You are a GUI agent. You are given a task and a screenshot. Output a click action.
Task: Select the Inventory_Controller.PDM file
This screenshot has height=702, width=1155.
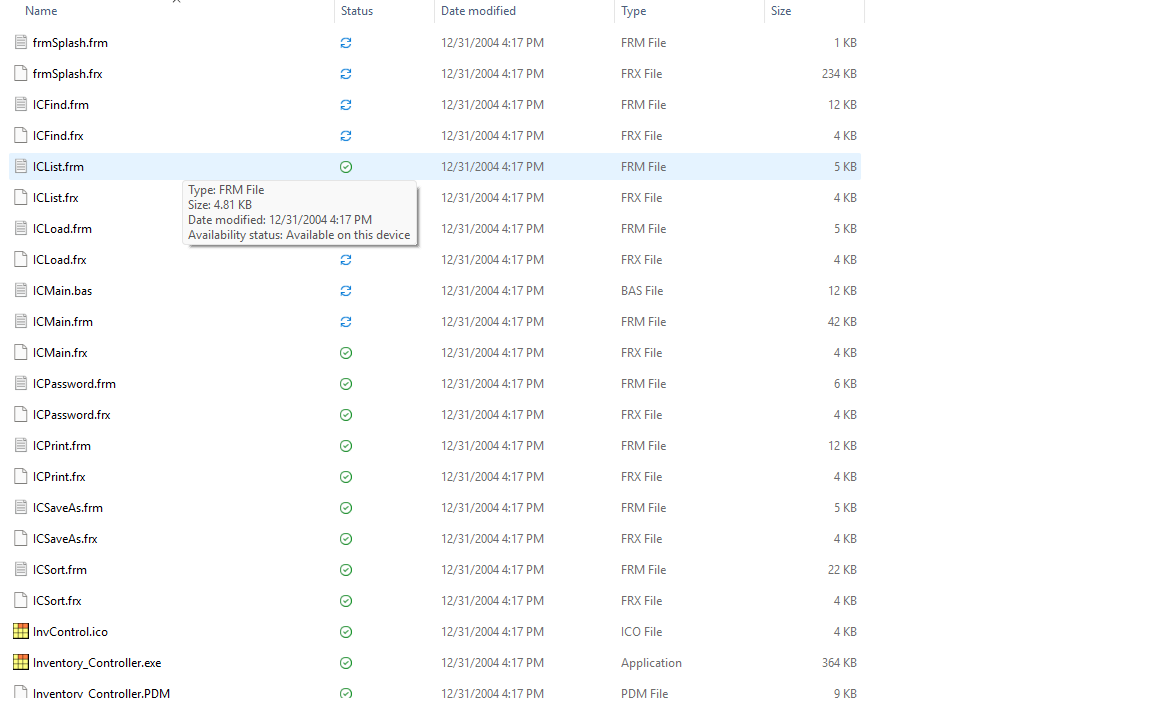coord(96,693)
